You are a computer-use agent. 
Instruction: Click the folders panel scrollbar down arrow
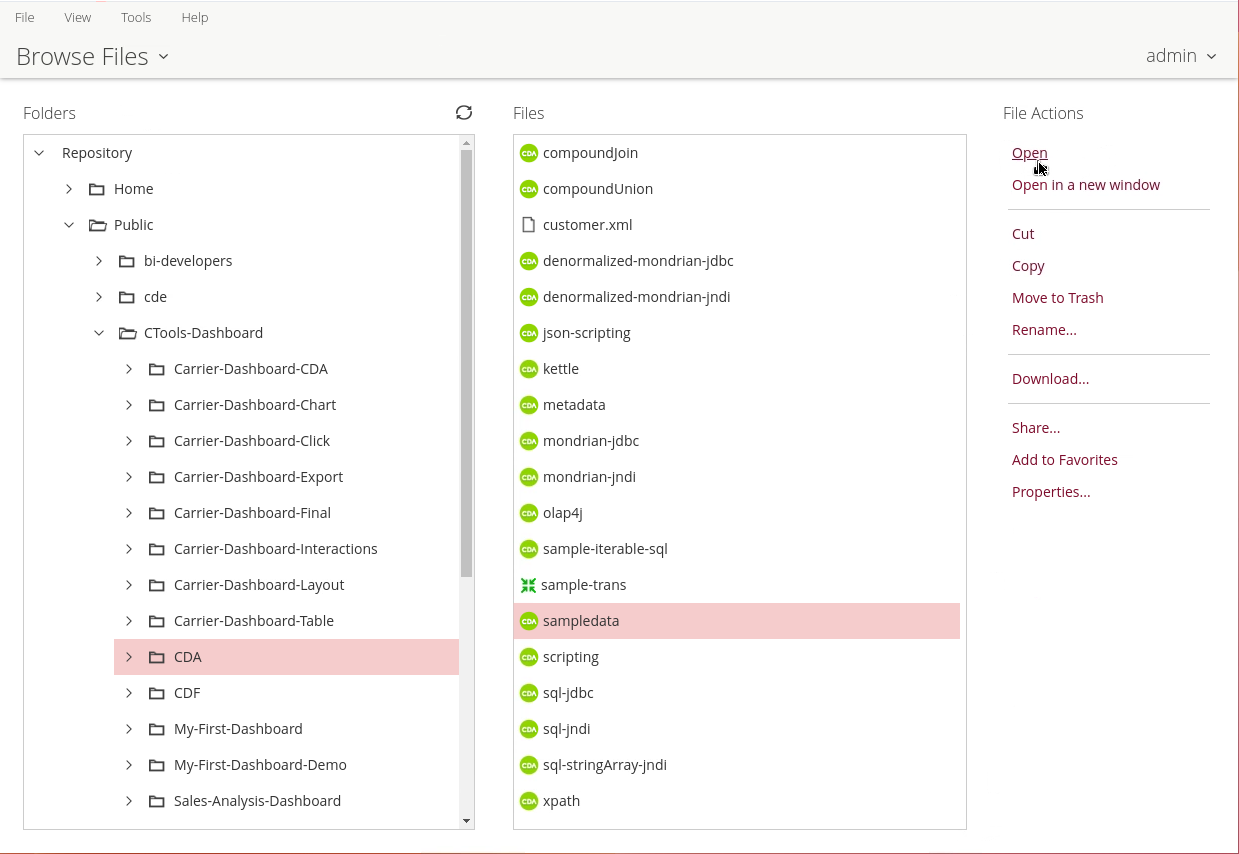pos(466,821)
